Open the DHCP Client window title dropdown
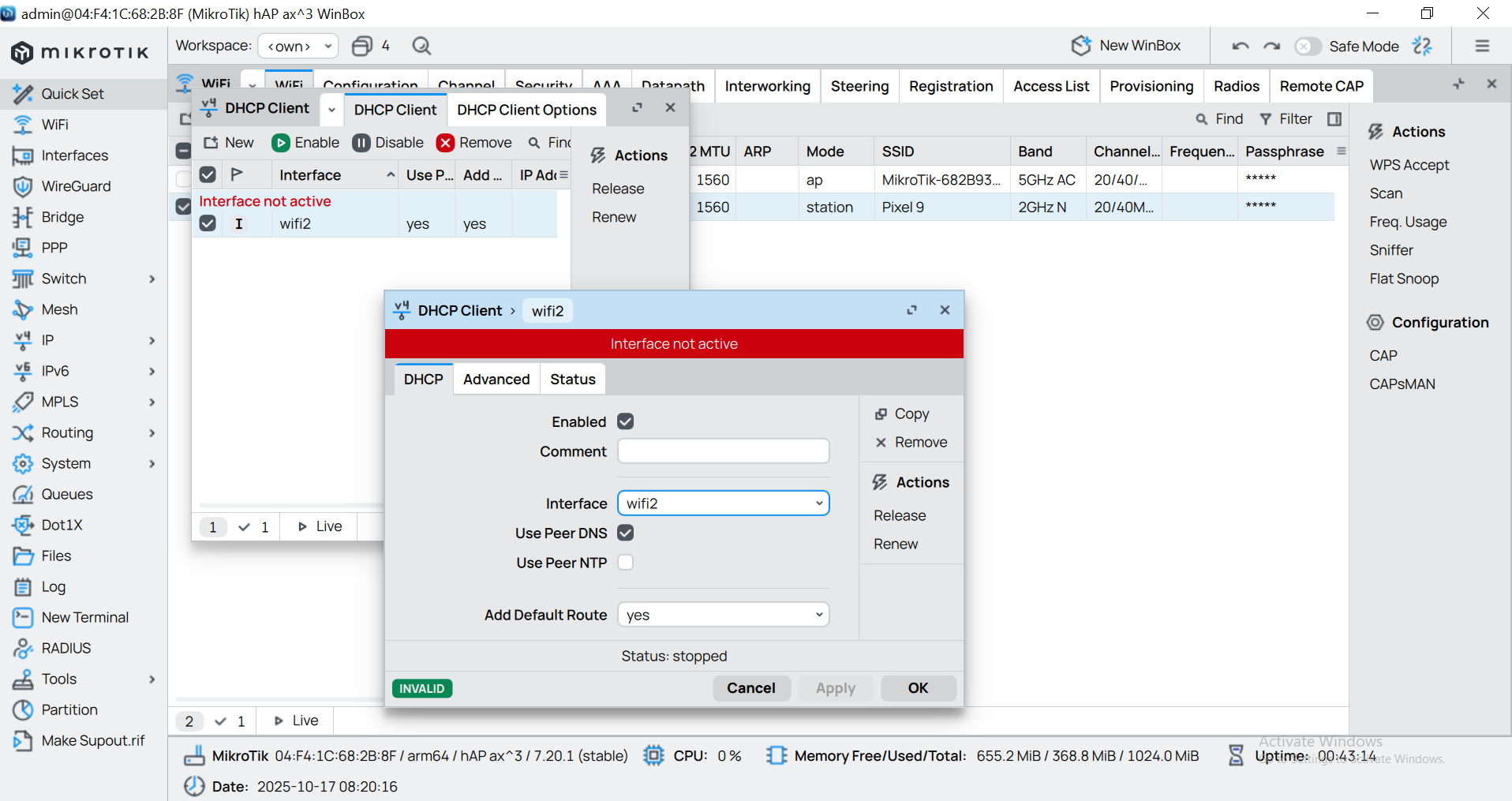The image size is (1512, 801). tap(331, 110)
